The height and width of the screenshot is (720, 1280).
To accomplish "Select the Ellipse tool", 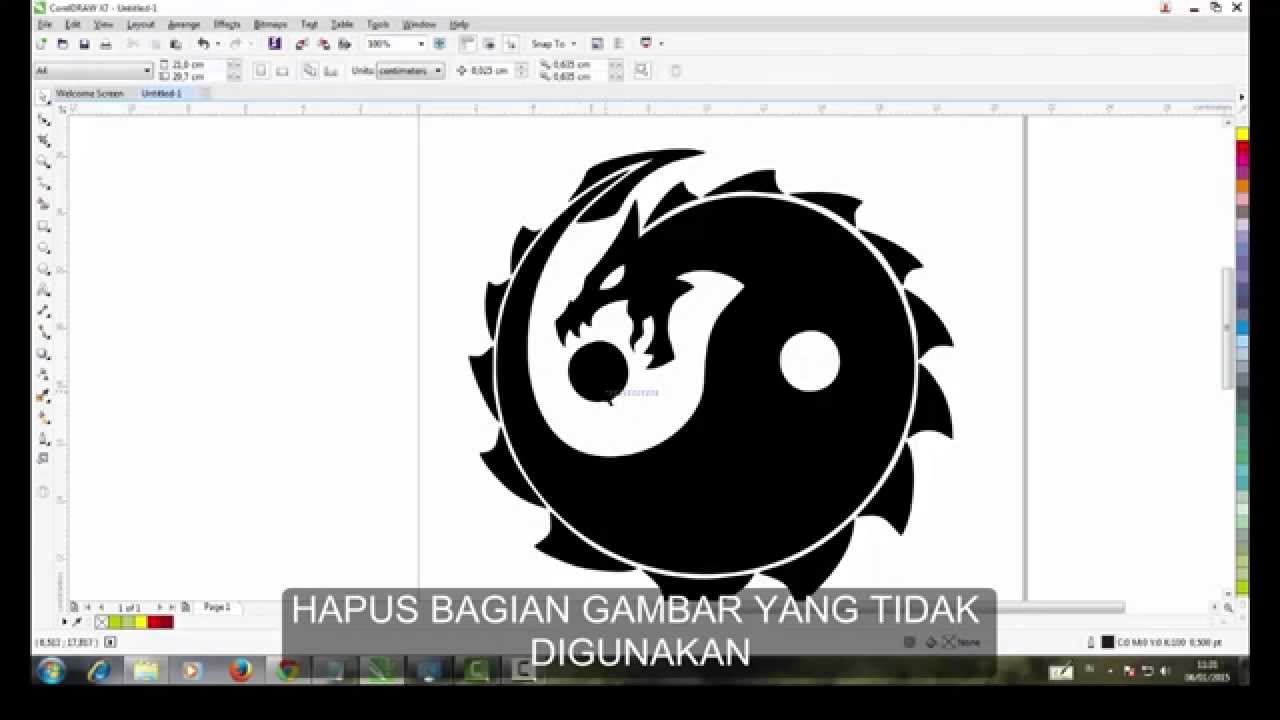I will point(44,247).
